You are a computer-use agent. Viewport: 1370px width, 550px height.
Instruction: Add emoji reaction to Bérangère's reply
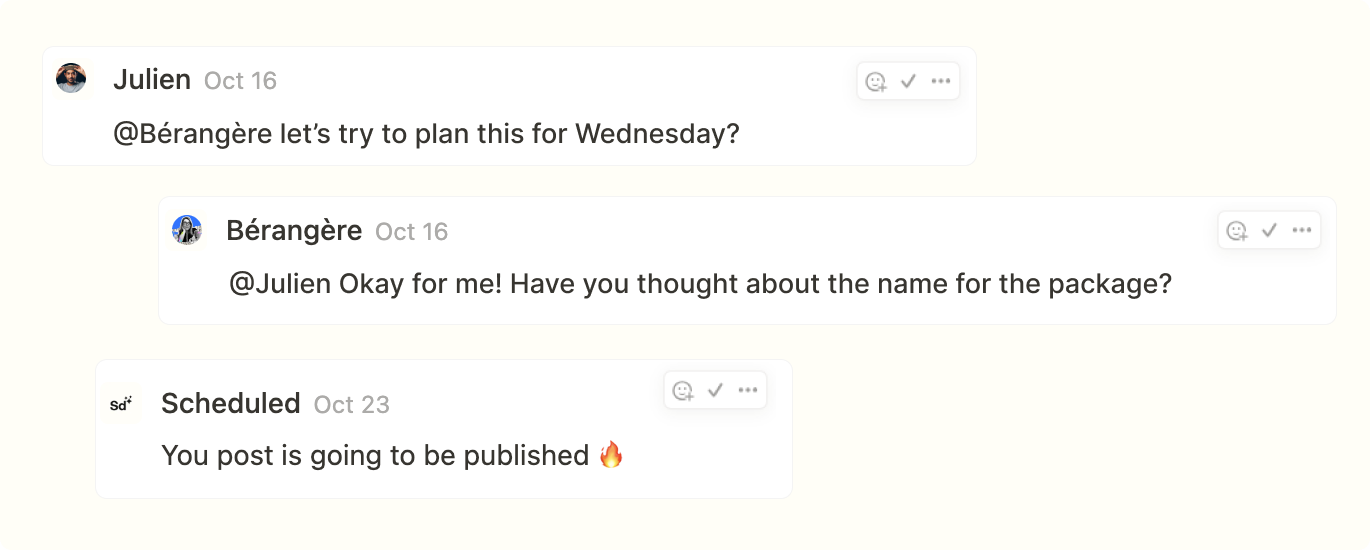click(x=1237, y=231)
